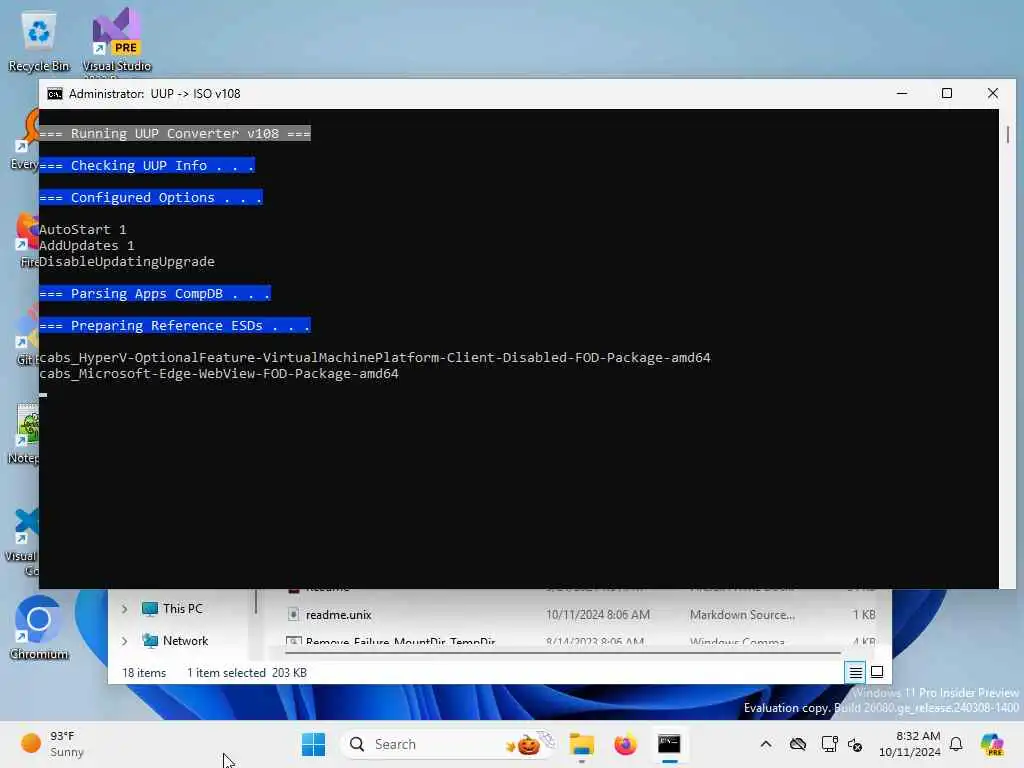Image resolution: width=1024 pixels, height=768 pixels.
Task: Click the command prompt window title icon
Action: point(55,94)
